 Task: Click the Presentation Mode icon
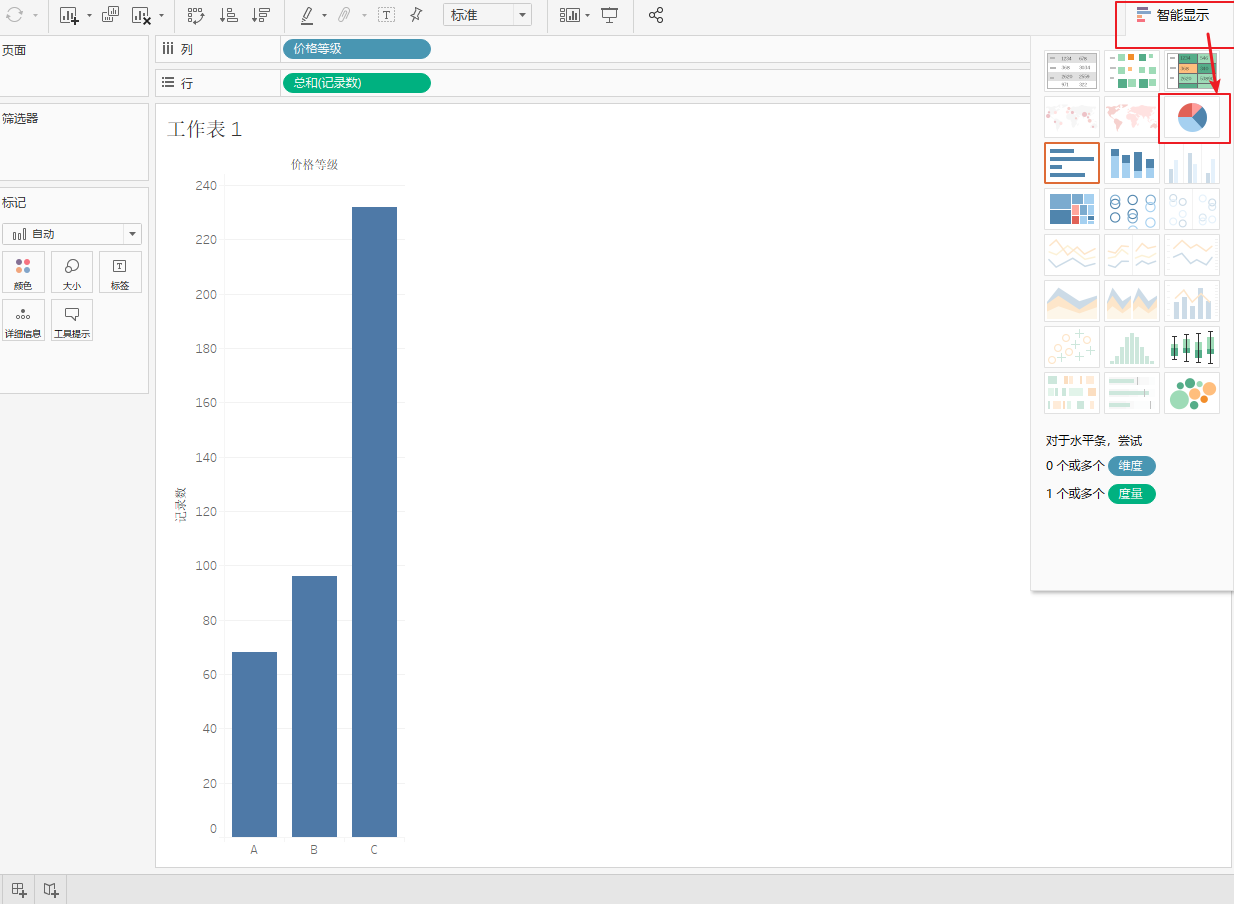point(609,15)
